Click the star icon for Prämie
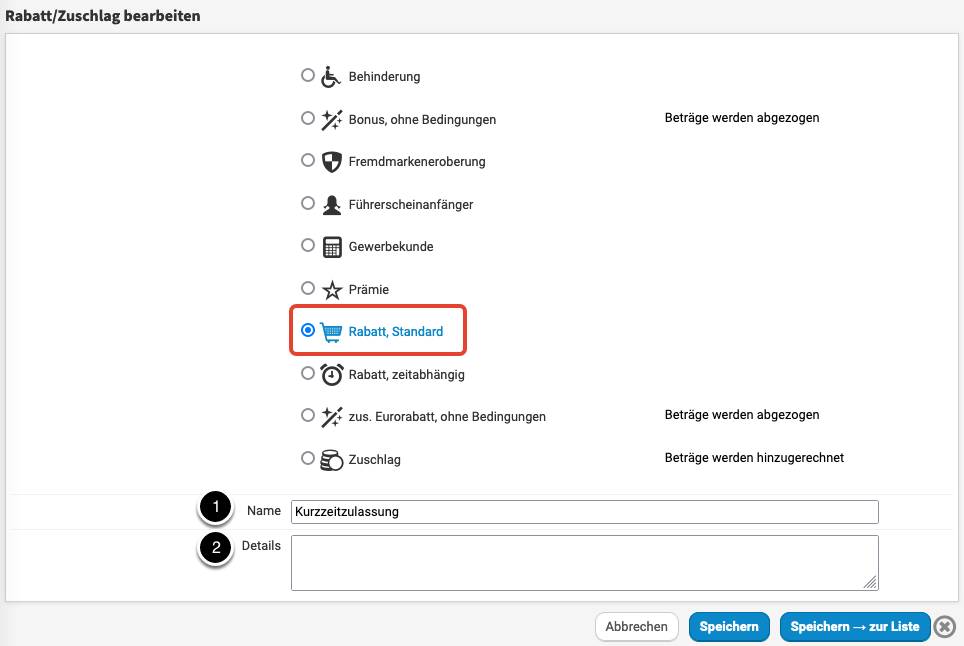This screenshot has width=964, height=646. [331, 289]
